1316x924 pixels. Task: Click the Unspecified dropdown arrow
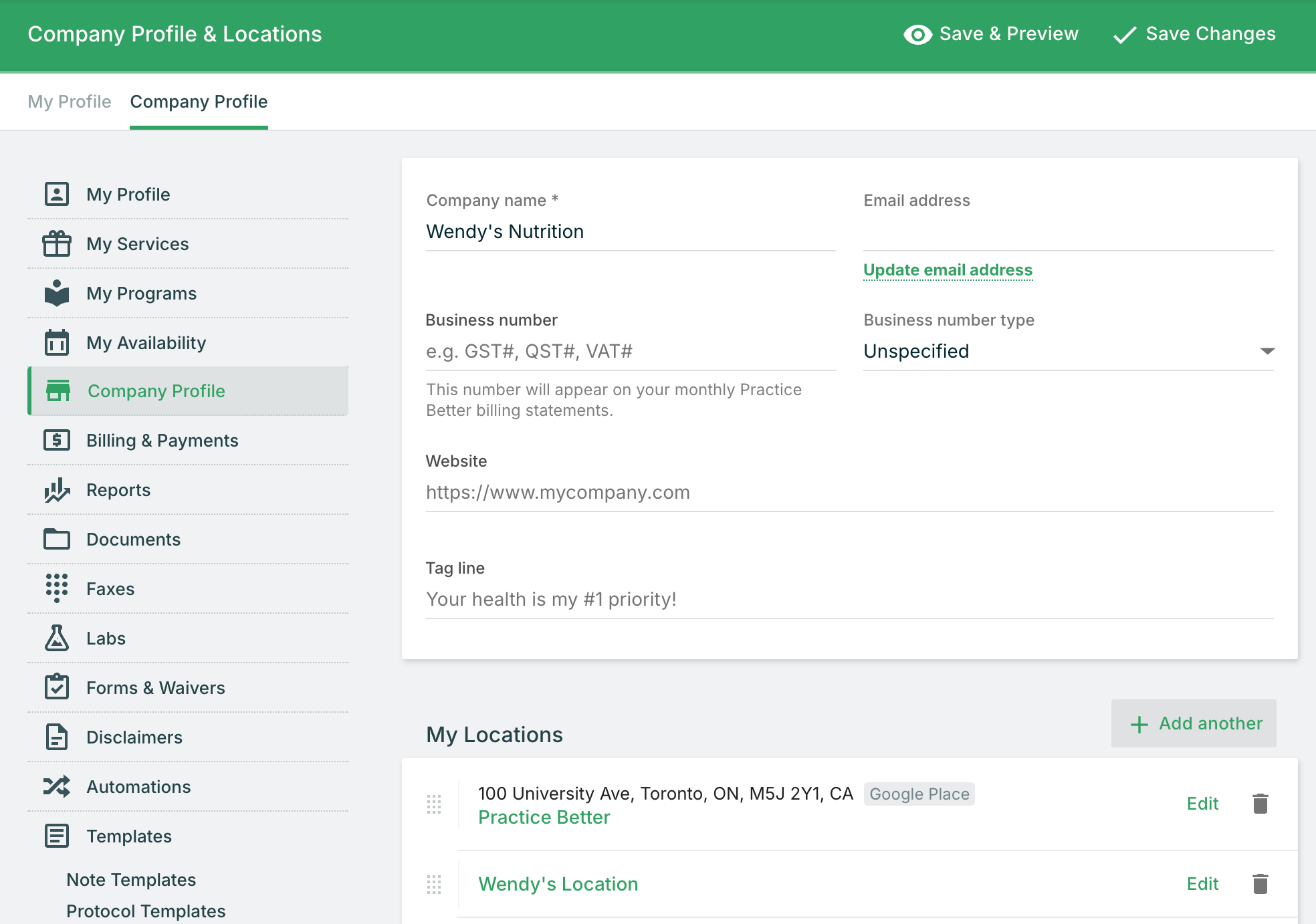(x=1267, y=351)
